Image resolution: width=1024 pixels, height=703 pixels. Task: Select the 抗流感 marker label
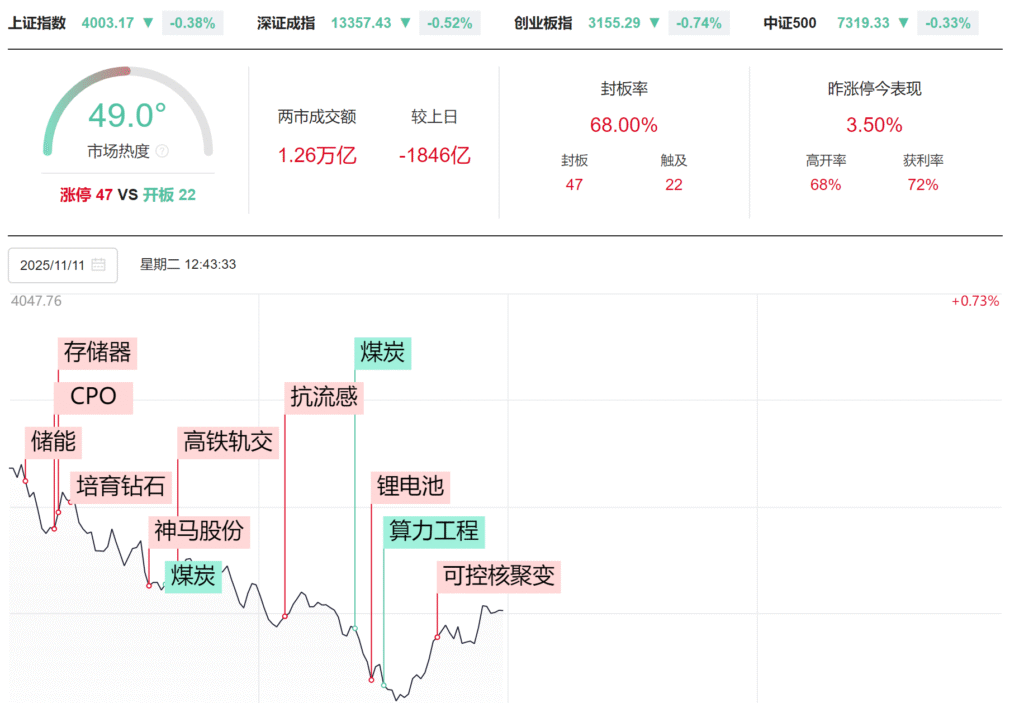pos(323,397)
